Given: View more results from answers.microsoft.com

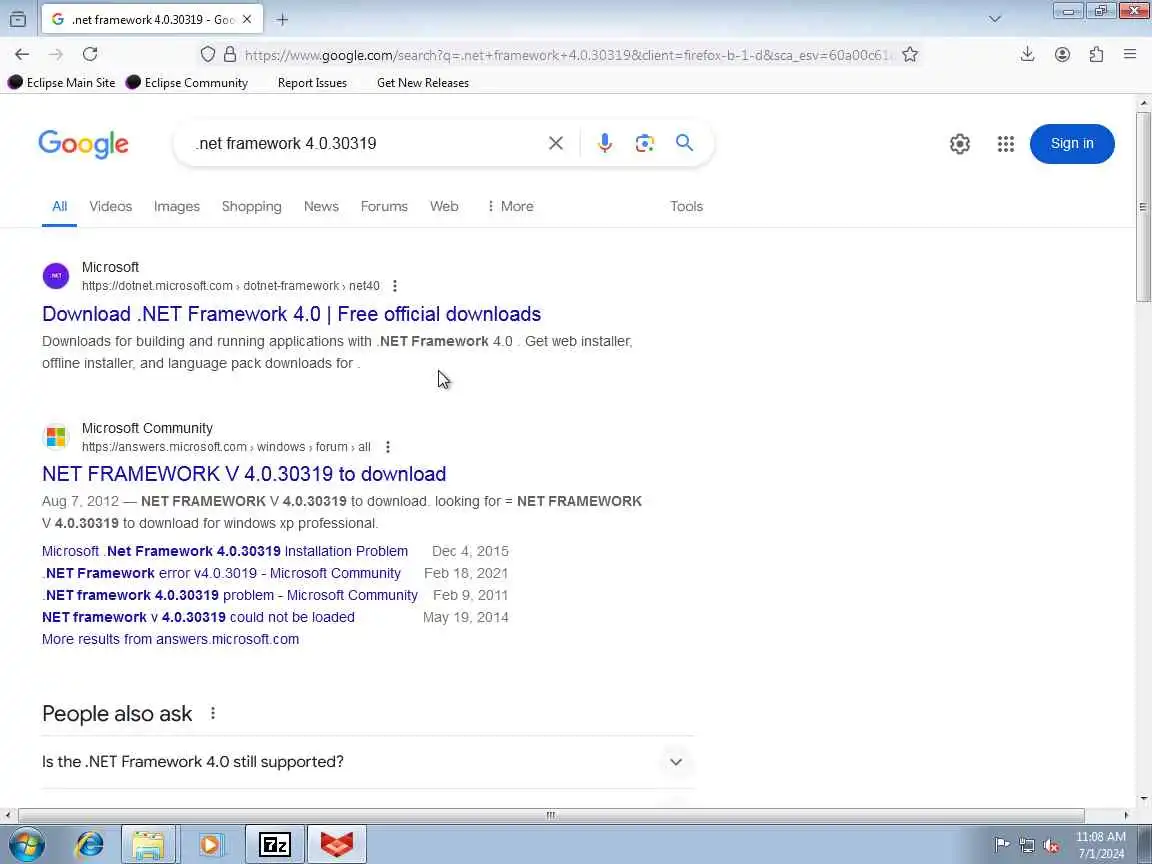Looking at the screenshot, I should [x=170, y=639].
